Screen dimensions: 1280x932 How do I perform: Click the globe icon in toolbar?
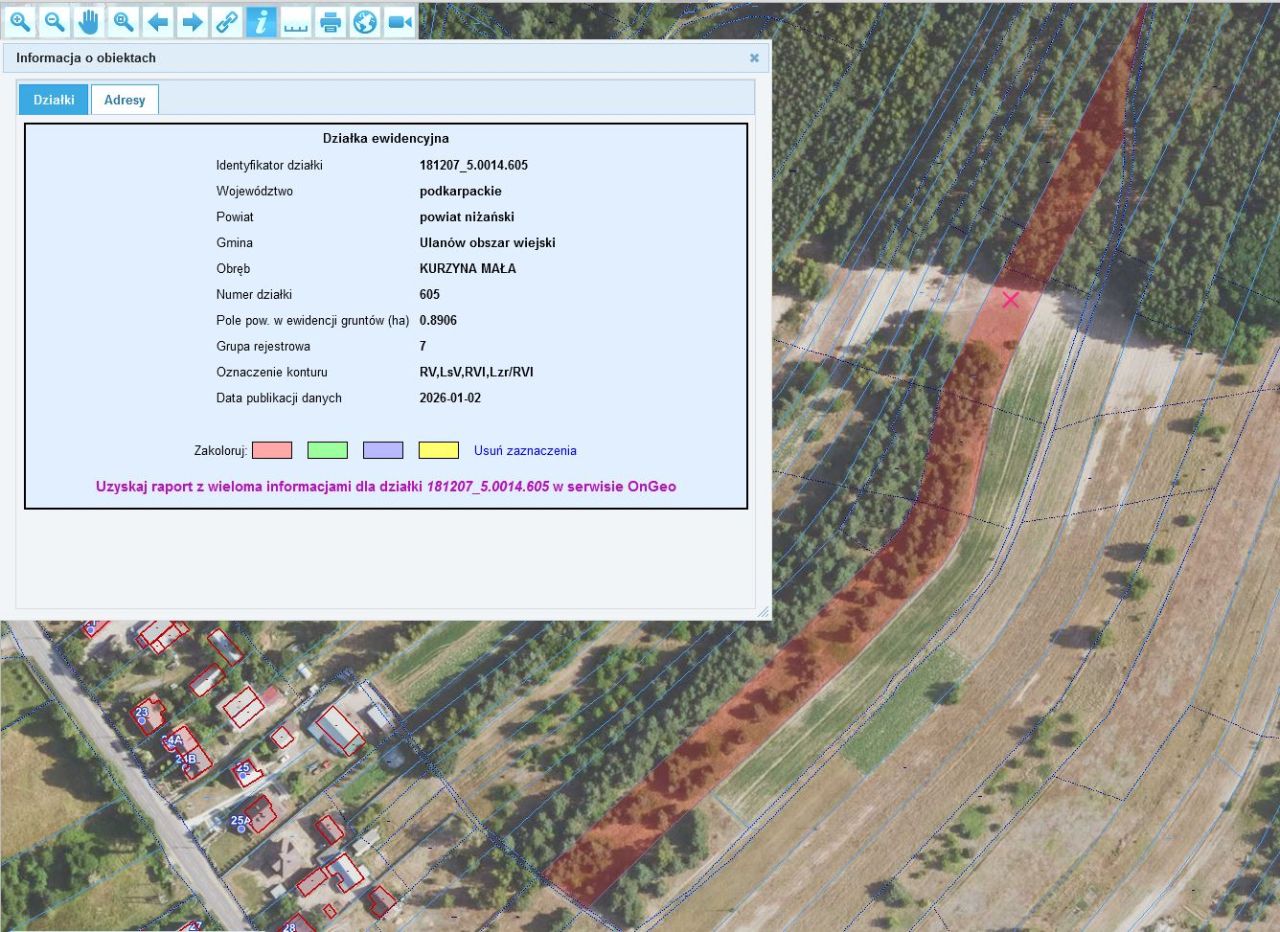click(364, 21)
